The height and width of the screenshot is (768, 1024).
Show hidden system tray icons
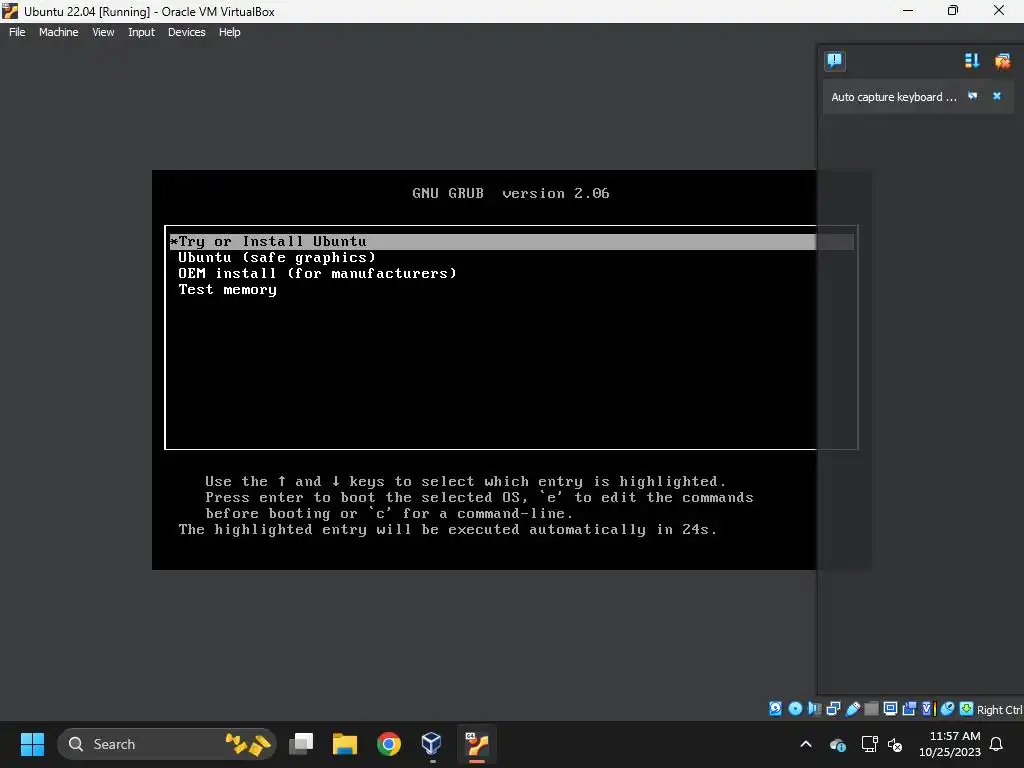pyautogui.click(x=806, y=744)
